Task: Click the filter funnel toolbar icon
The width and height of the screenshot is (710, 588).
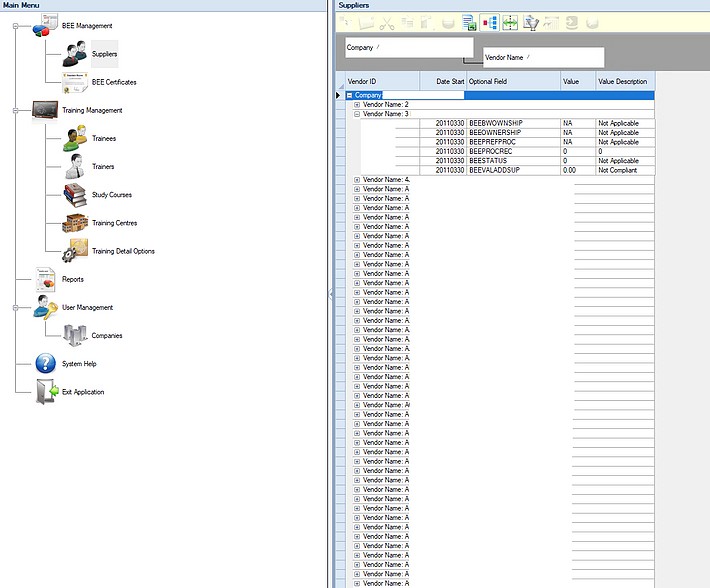Action: coord(532,22)
